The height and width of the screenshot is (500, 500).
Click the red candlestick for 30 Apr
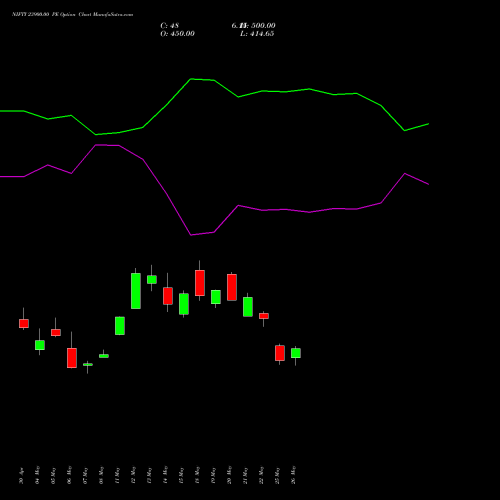(x=24, y=323)
